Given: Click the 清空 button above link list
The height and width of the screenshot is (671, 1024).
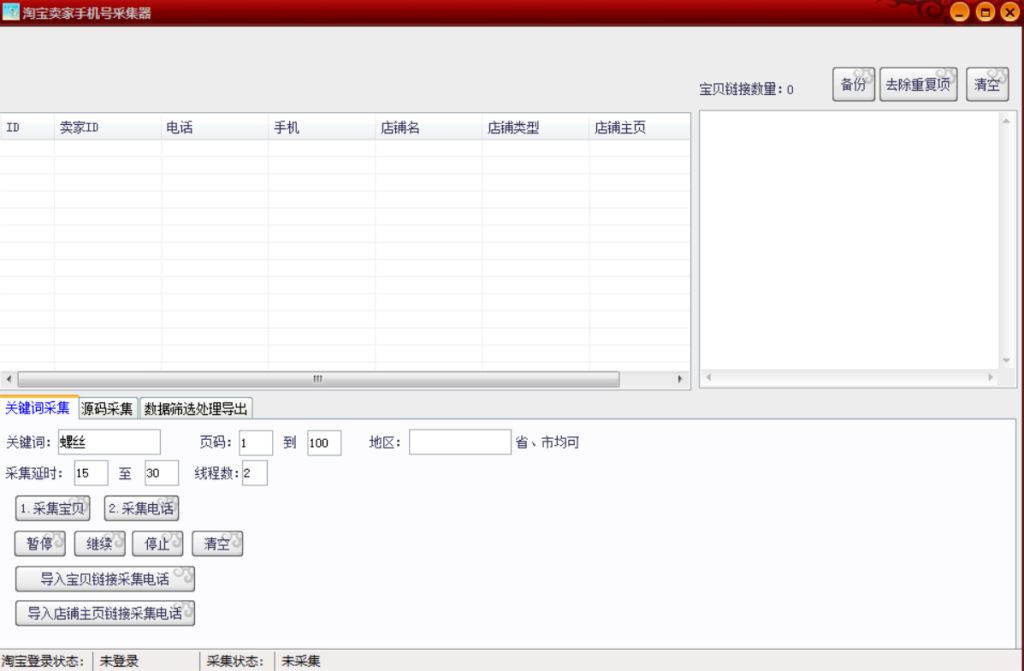Looking at the screenshot, I should pos(987,85).
